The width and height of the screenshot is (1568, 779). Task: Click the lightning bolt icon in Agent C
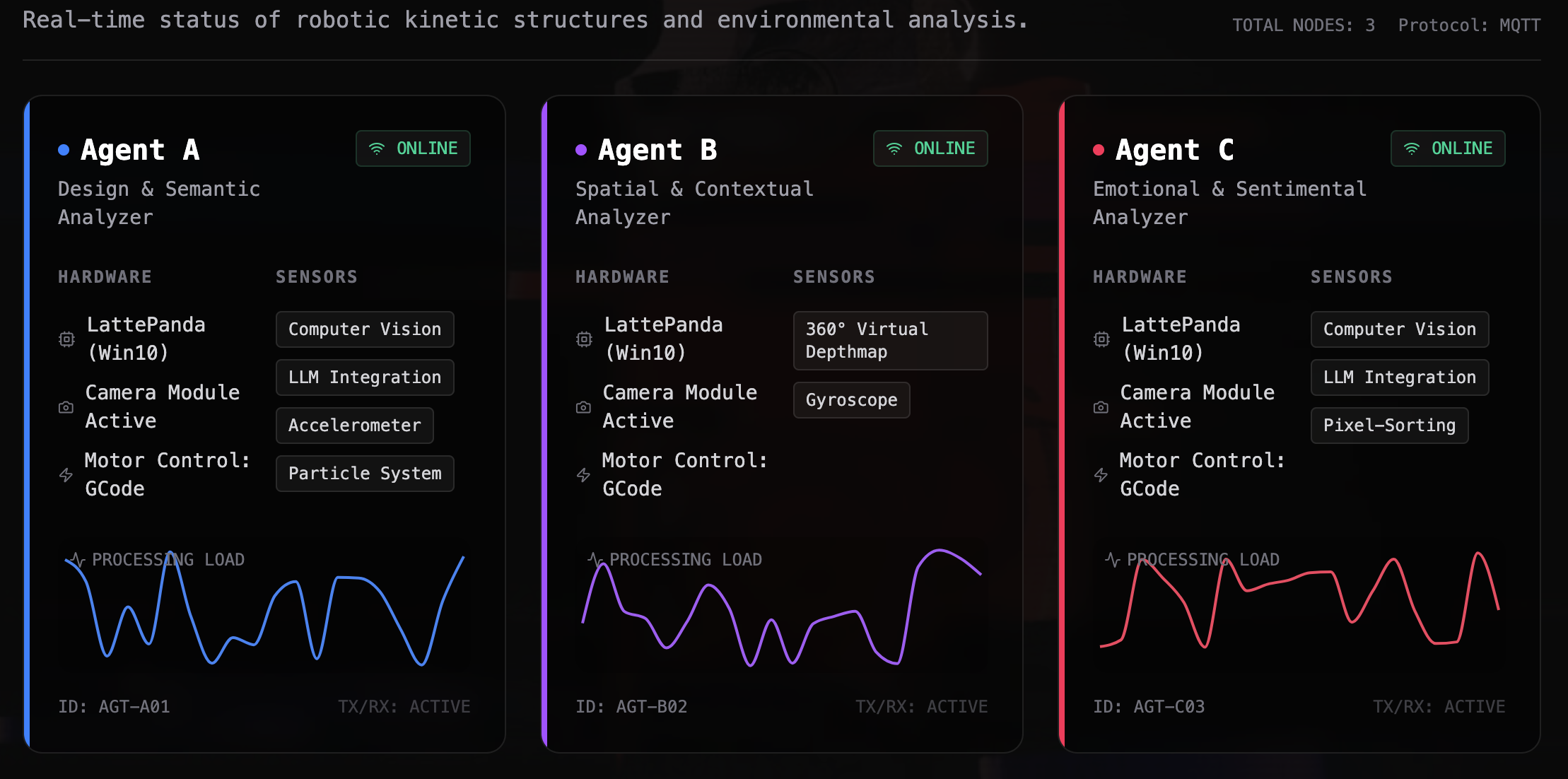(x=1101, y=475)
